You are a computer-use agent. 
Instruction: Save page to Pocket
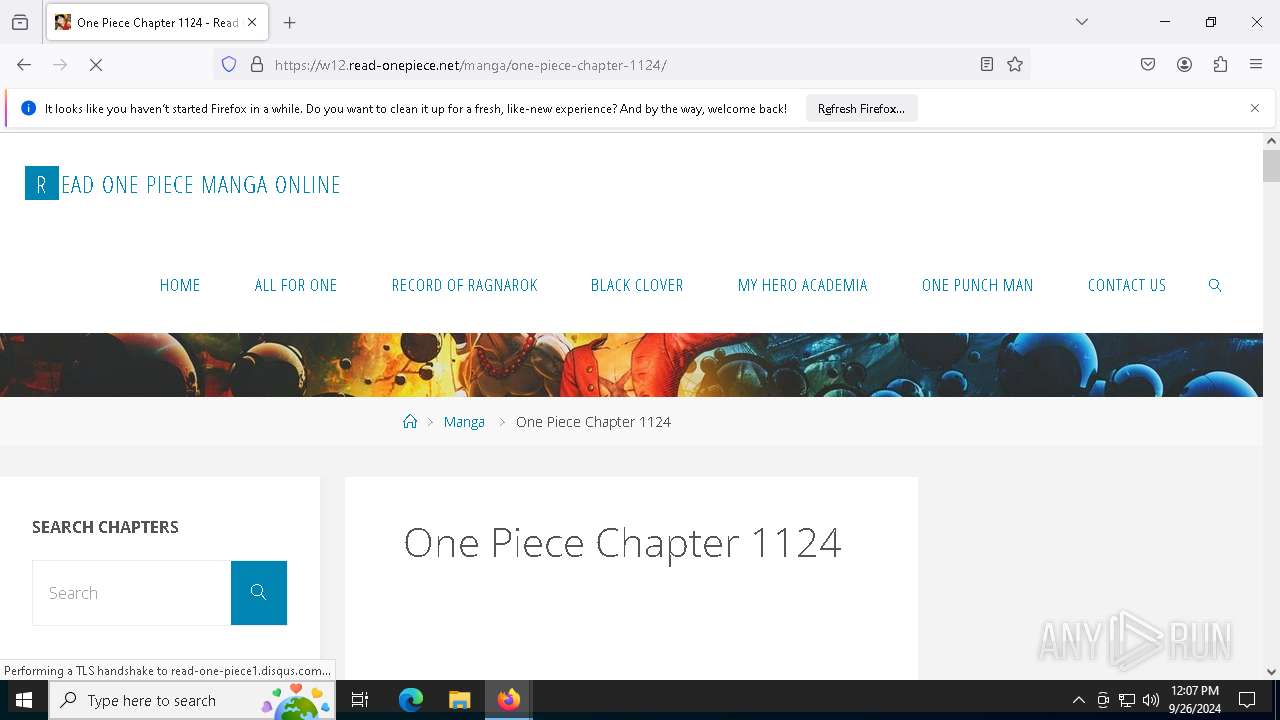coord(1148,65)
